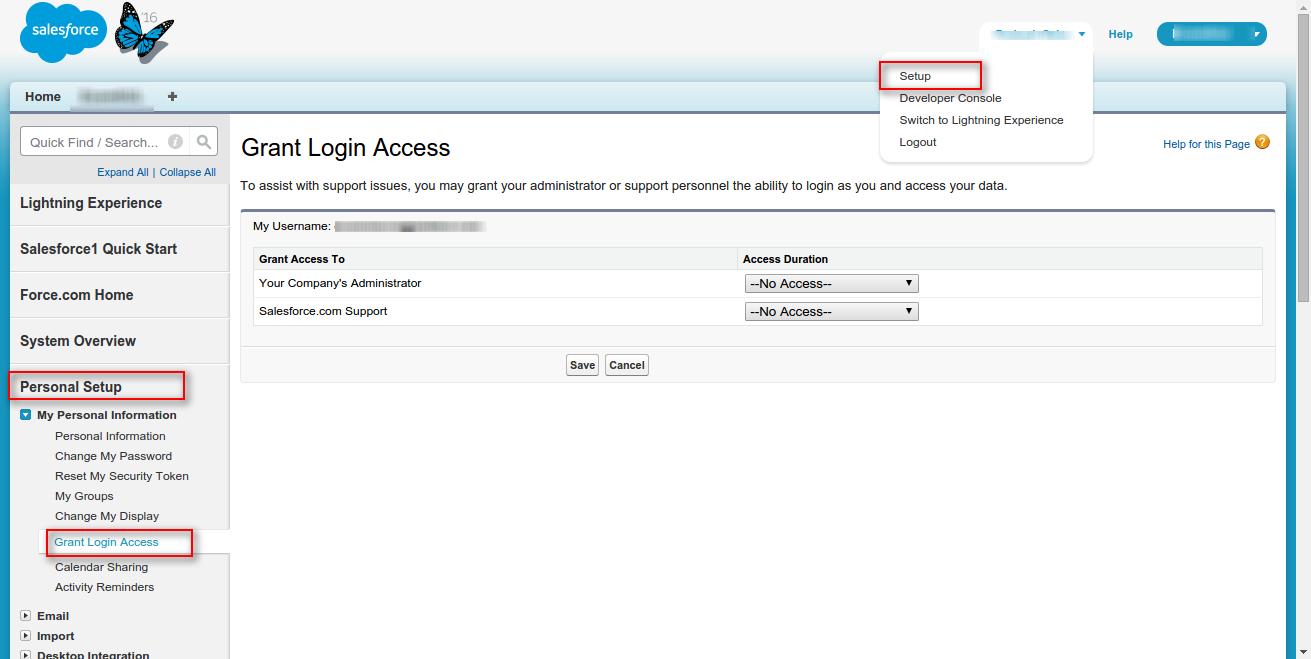Click the butterfly '16 release logo
The width and height of the screenshot is (1311, 659).
143,33
